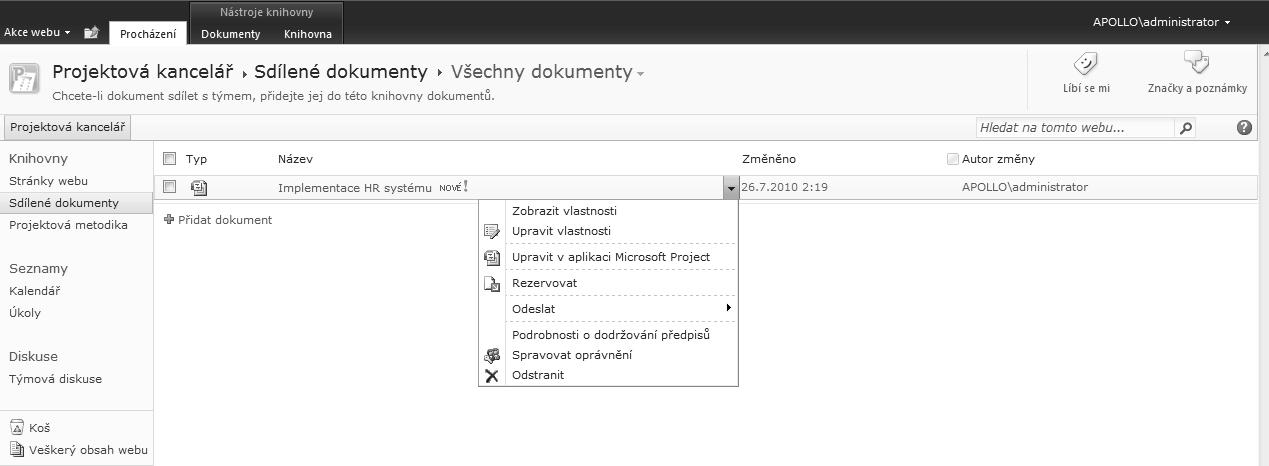Viewport: 1269px width, 466px height.
Task: Click the 'Přidat dokument' link
Action: [224, 220]
